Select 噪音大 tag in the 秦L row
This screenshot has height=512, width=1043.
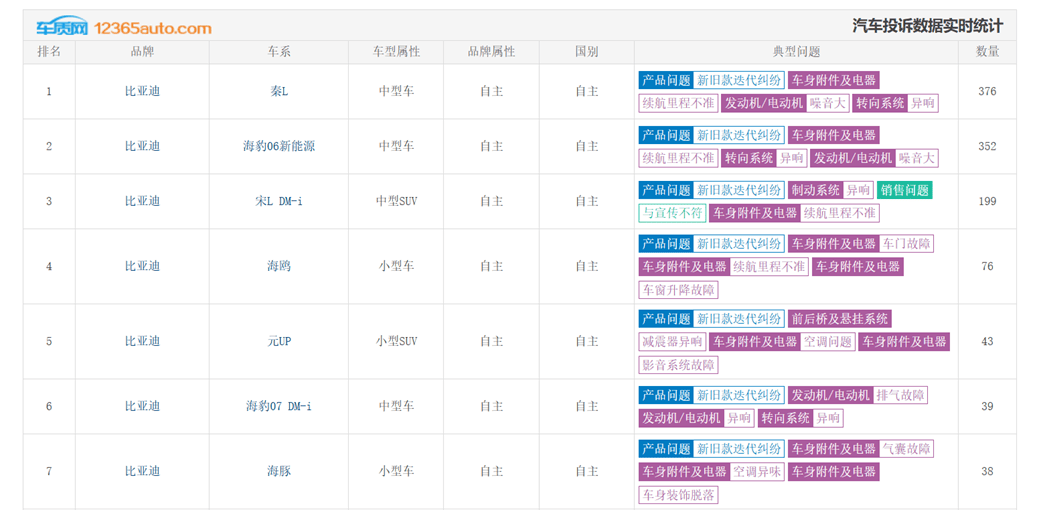pyautogui.click(x=828, y=104)
